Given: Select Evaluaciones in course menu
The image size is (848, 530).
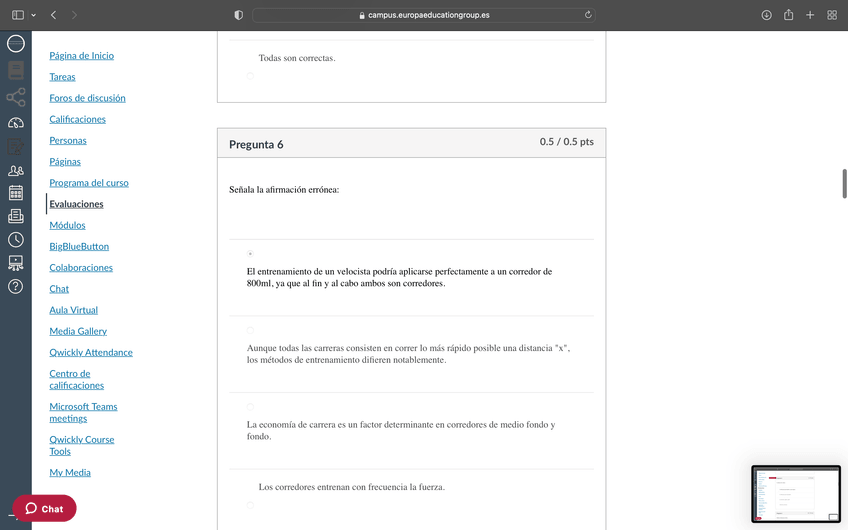Looking at the screenshot, I should click(x=76, y=204).
